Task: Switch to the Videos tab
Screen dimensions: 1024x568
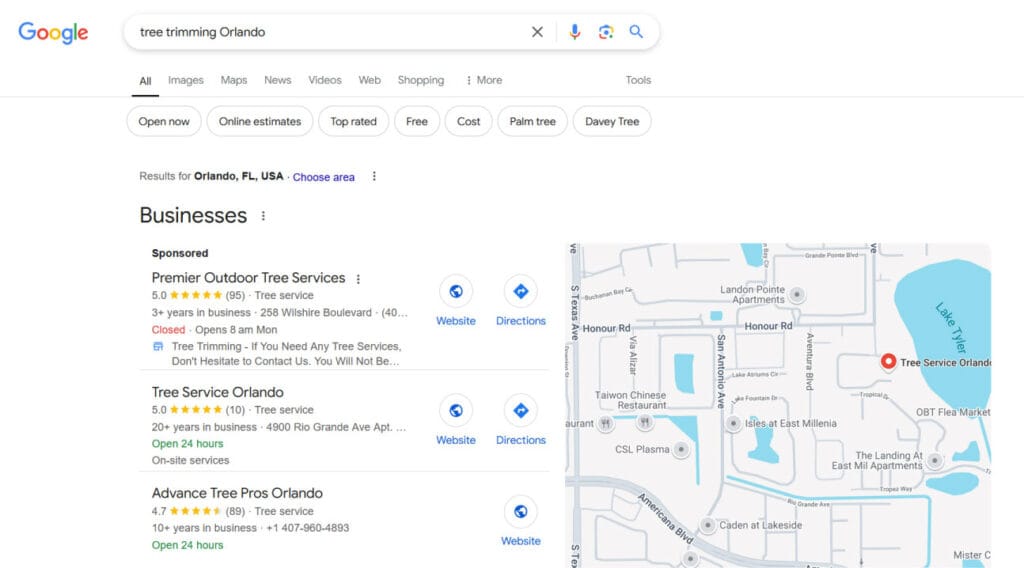Action: click(325, 80)
